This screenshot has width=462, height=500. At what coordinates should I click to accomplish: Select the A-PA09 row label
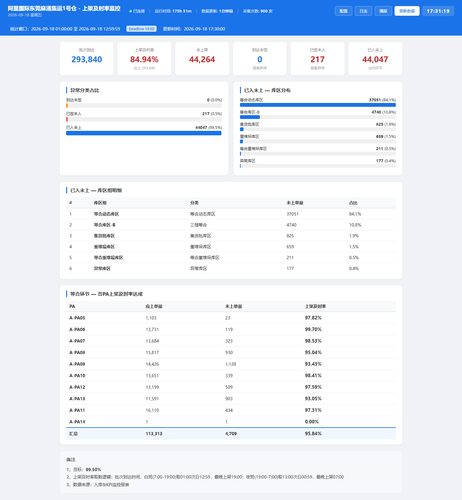77,364
